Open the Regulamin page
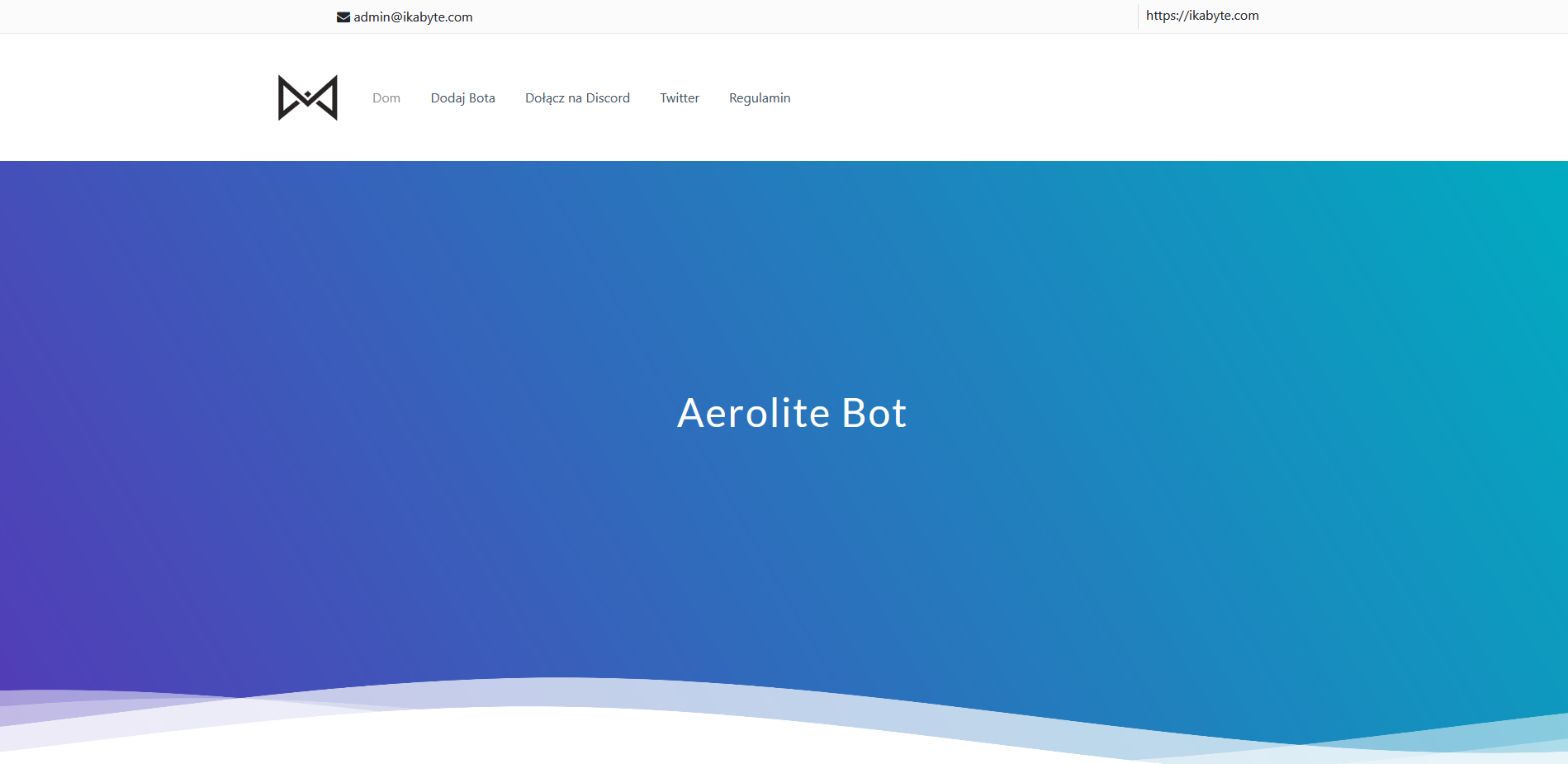Viewport: 1568px width, 764px height. coord(759,98)
